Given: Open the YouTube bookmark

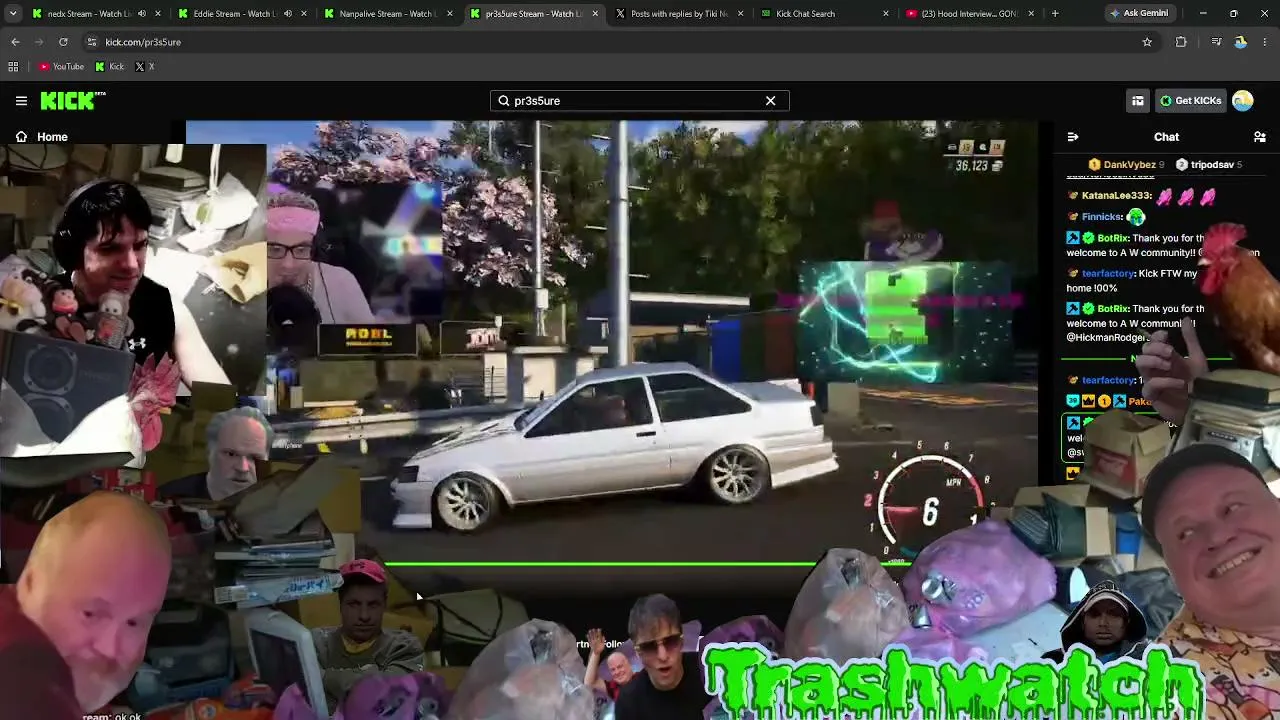Looking at the screenshot, I should pos(61,67).
